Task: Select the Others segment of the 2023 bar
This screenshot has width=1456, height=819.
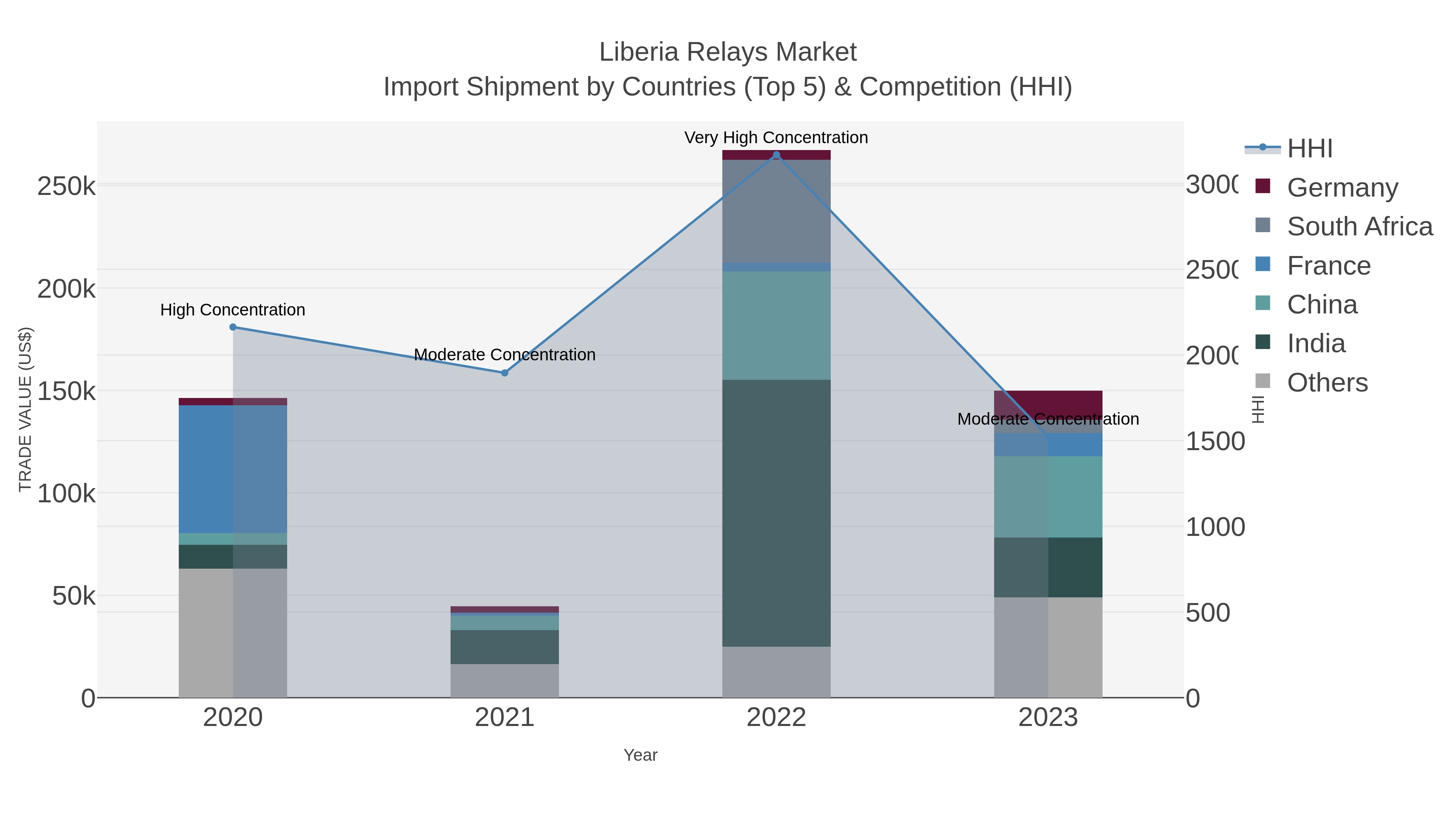Action: click(1048, 647)
